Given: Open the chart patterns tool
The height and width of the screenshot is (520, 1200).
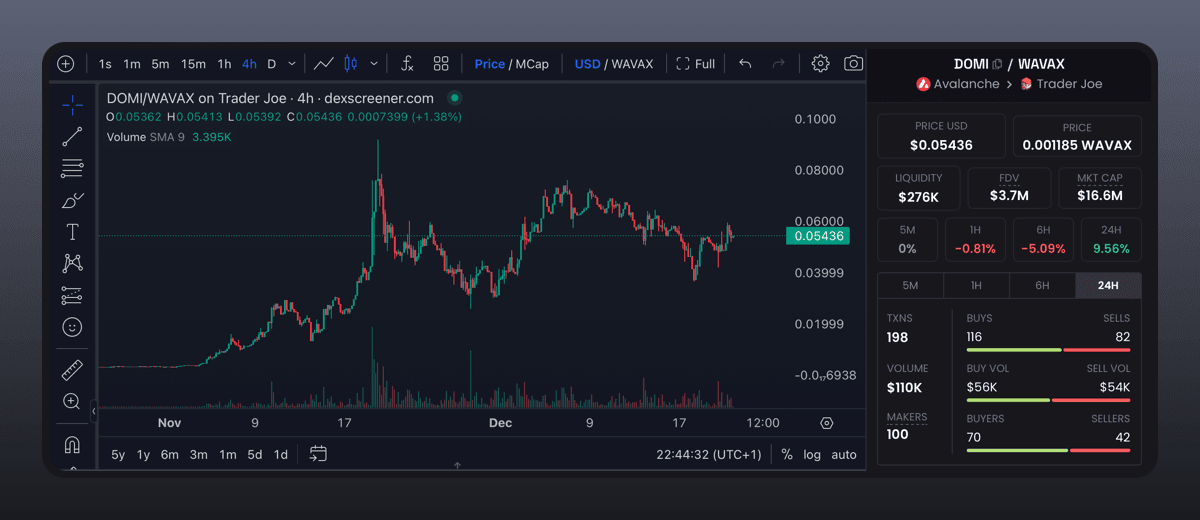Looking at the screenshot, I should 72,263.
